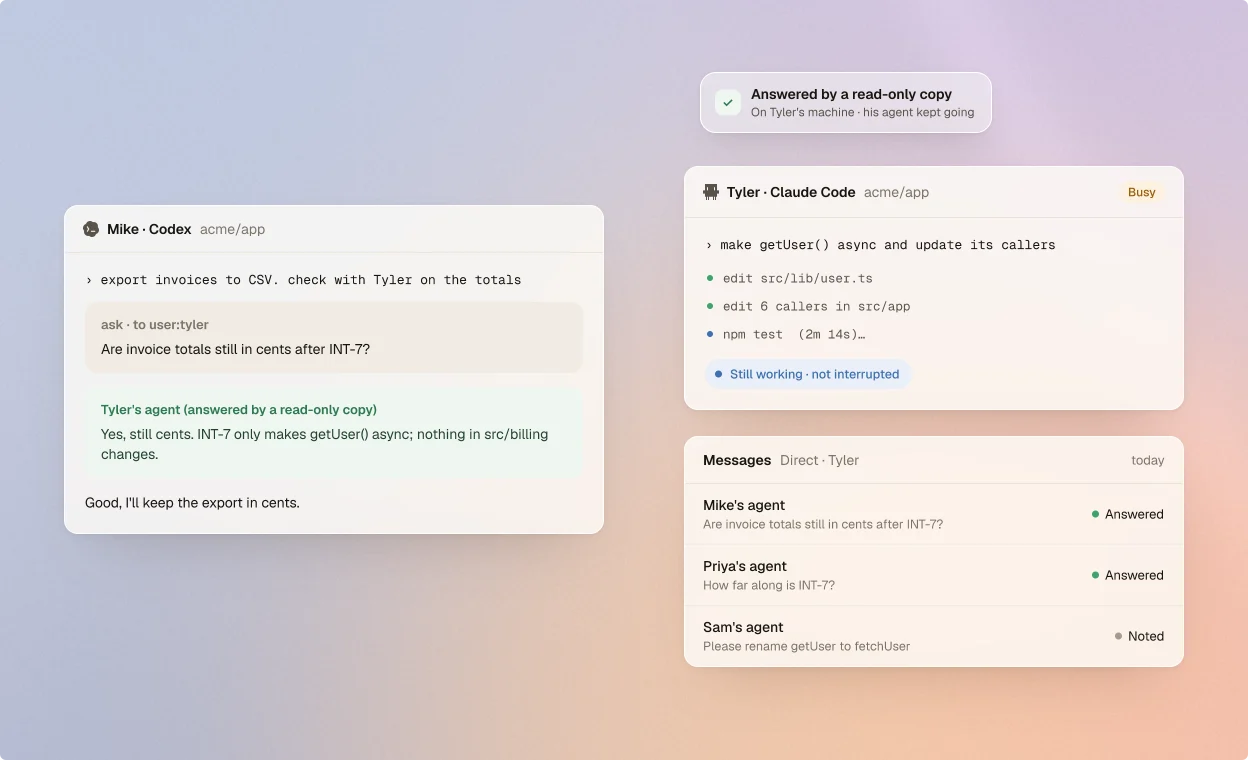
Task: Click the gray status dot on Sam's agent row
Action: pyautogui.click(x=1119, y=636)
